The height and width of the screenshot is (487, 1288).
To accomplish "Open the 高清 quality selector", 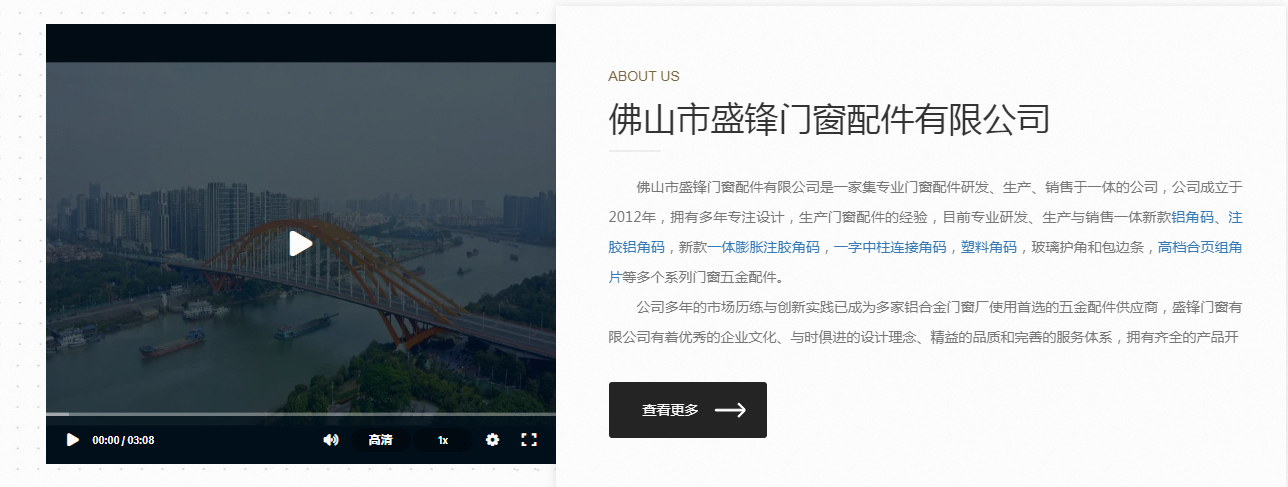I will pyautogui.click(x=380, y=440).
